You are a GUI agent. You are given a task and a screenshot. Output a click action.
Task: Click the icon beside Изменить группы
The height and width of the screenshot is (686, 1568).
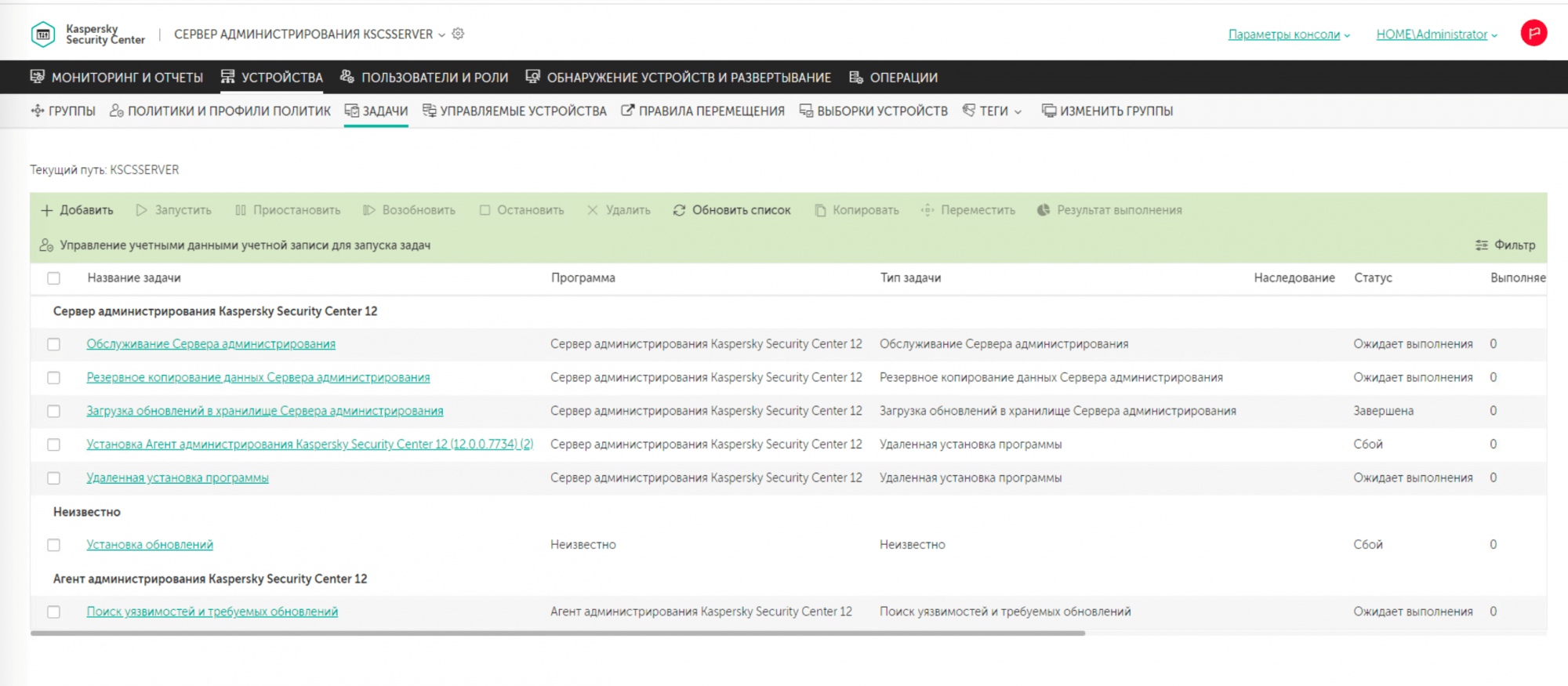tap(1049, 111)
